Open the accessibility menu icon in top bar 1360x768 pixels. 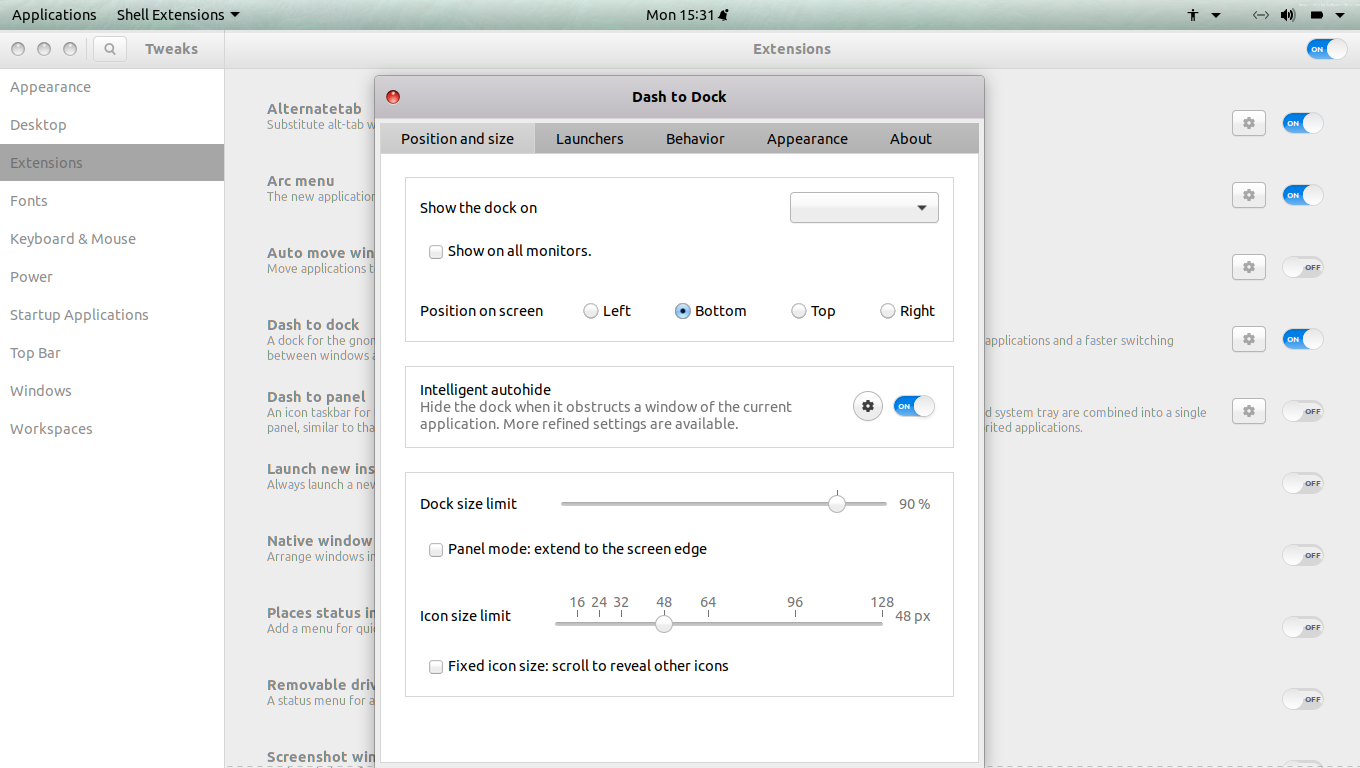tap(1193, 15)
